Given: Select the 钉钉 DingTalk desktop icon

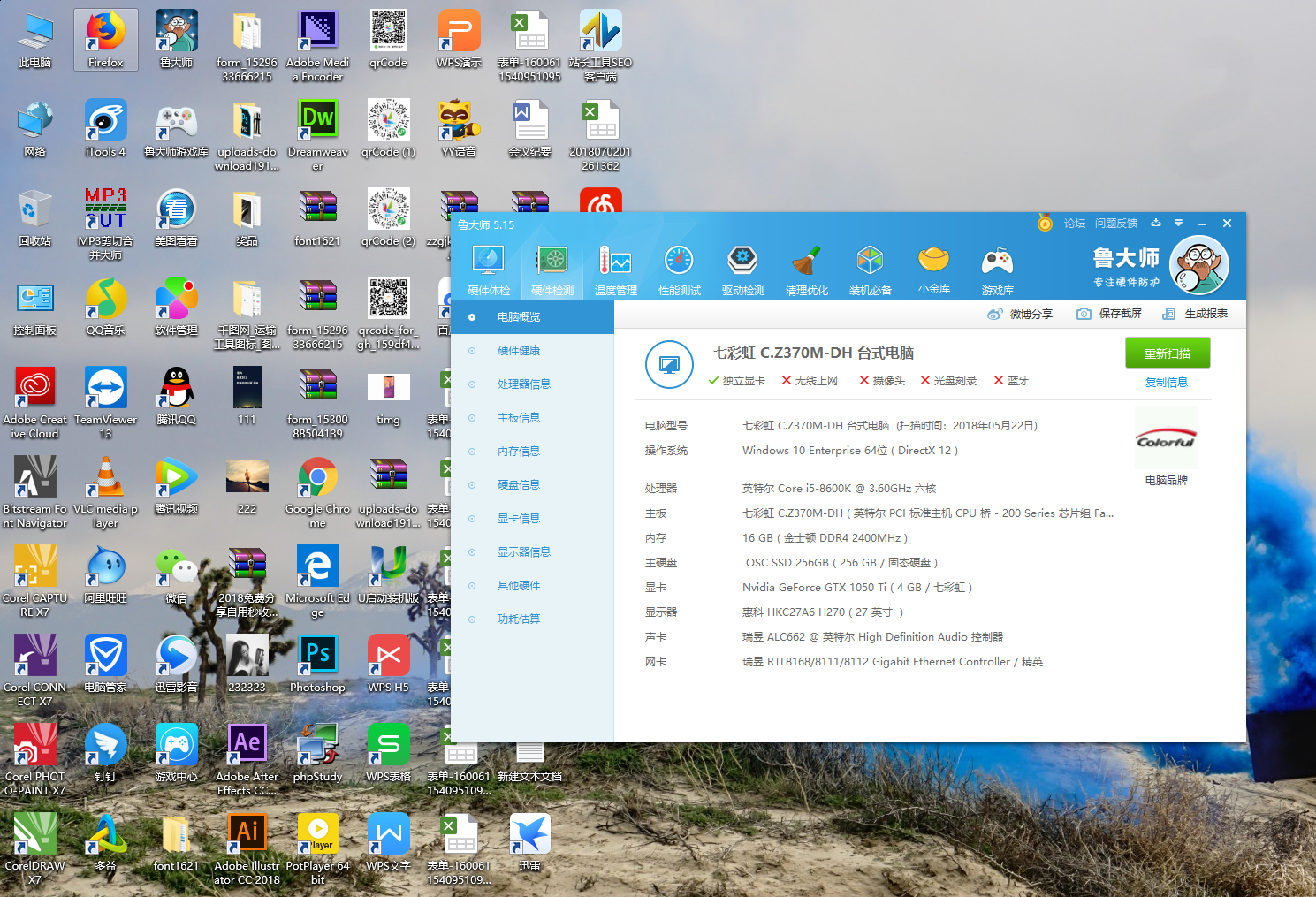Looking at the screenshot, I should 106,754.
